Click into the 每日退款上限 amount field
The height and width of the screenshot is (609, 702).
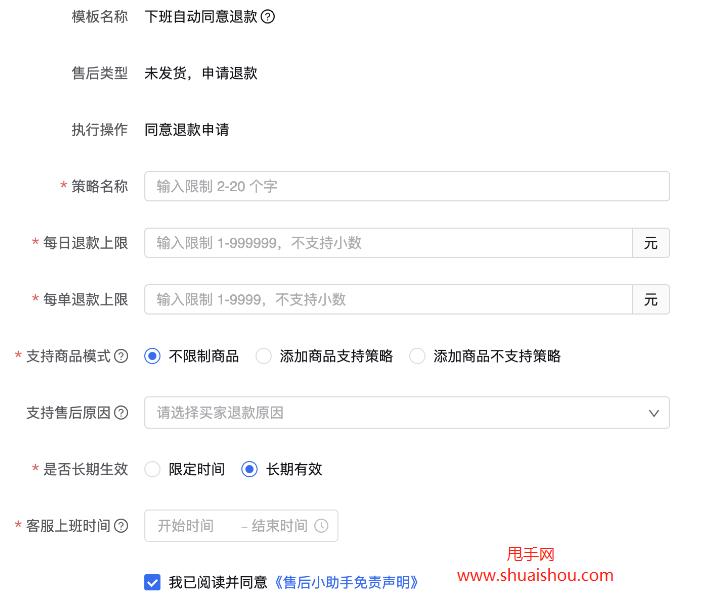[388, 243]
